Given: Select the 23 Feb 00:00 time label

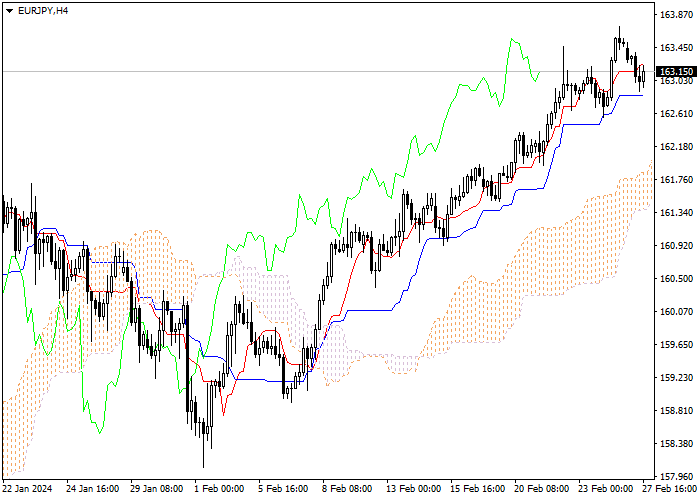Looking at the screenshot, I should [x=606, y=489].
